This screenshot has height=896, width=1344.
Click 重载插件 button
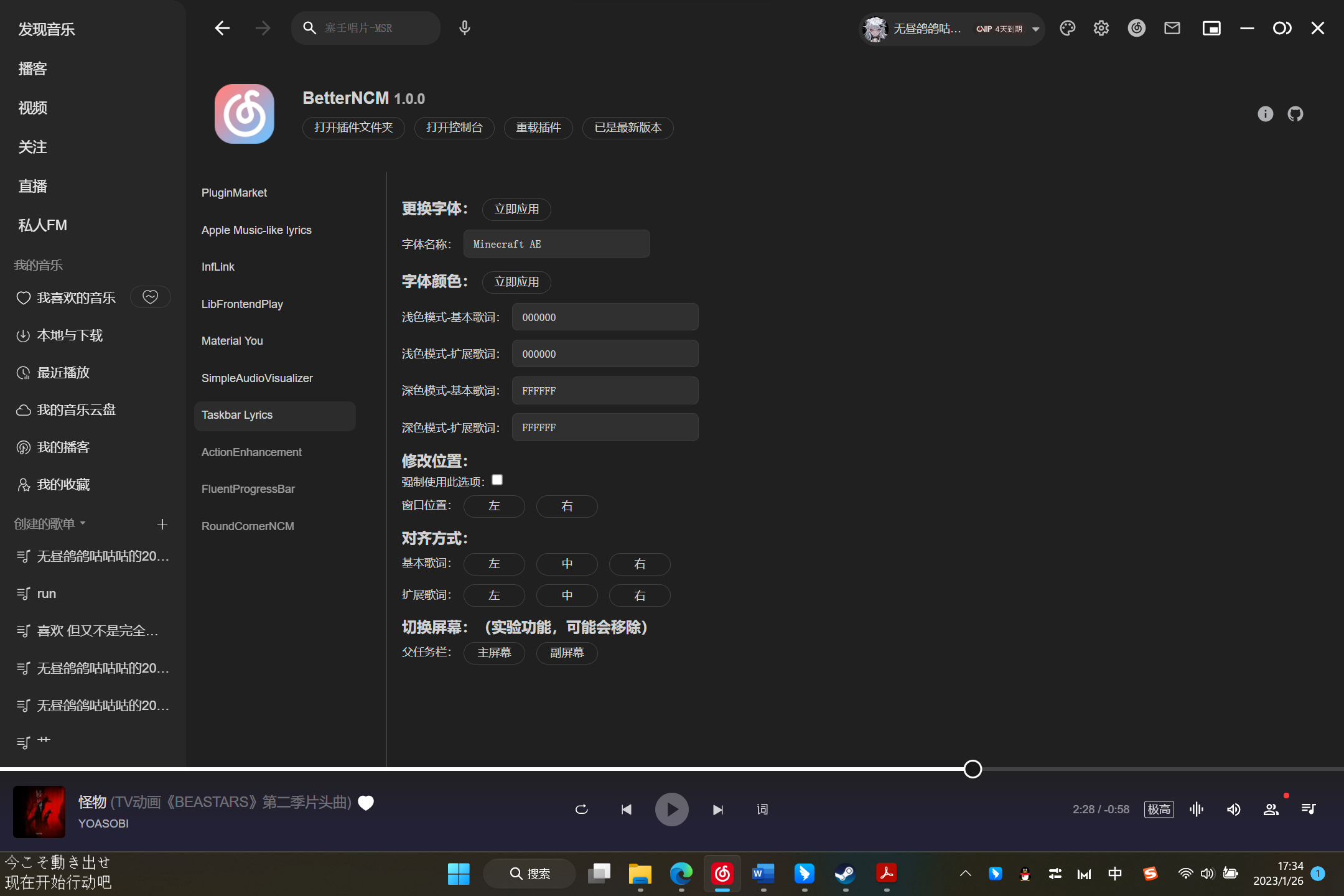538,128
